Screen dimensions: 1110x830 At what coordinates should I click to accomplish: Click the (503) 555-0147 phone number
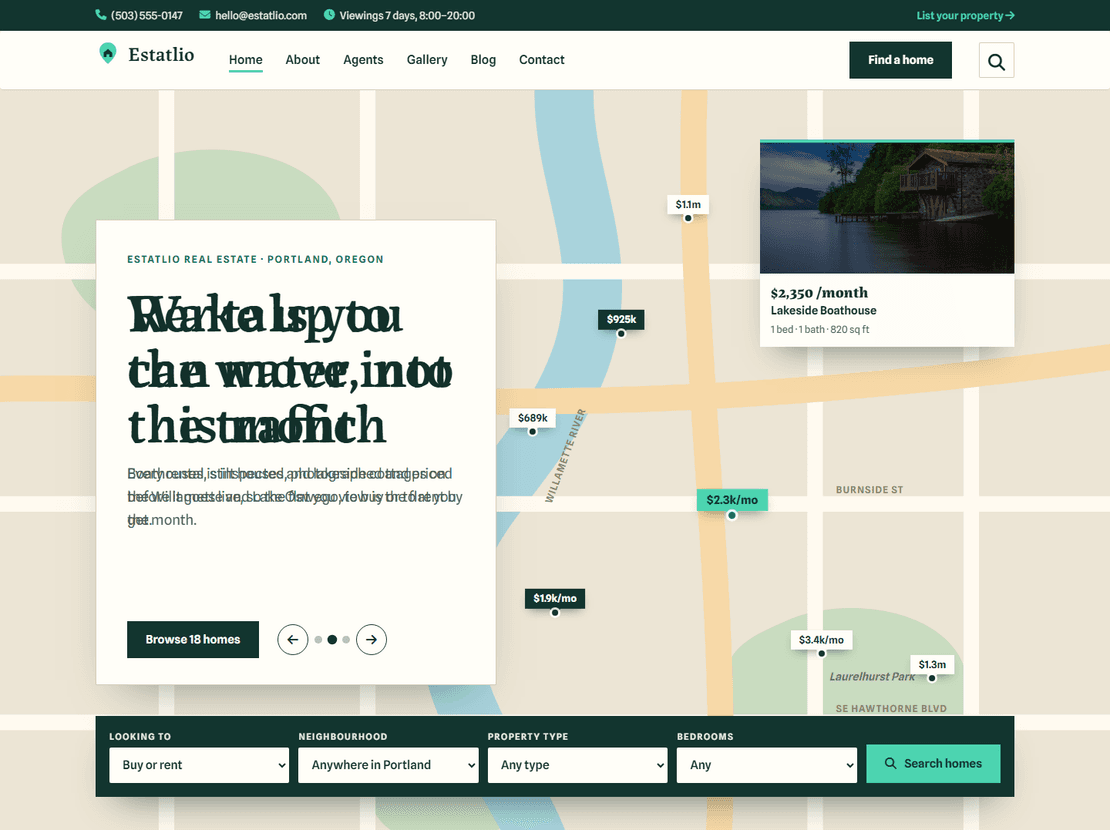click(147, 15)
